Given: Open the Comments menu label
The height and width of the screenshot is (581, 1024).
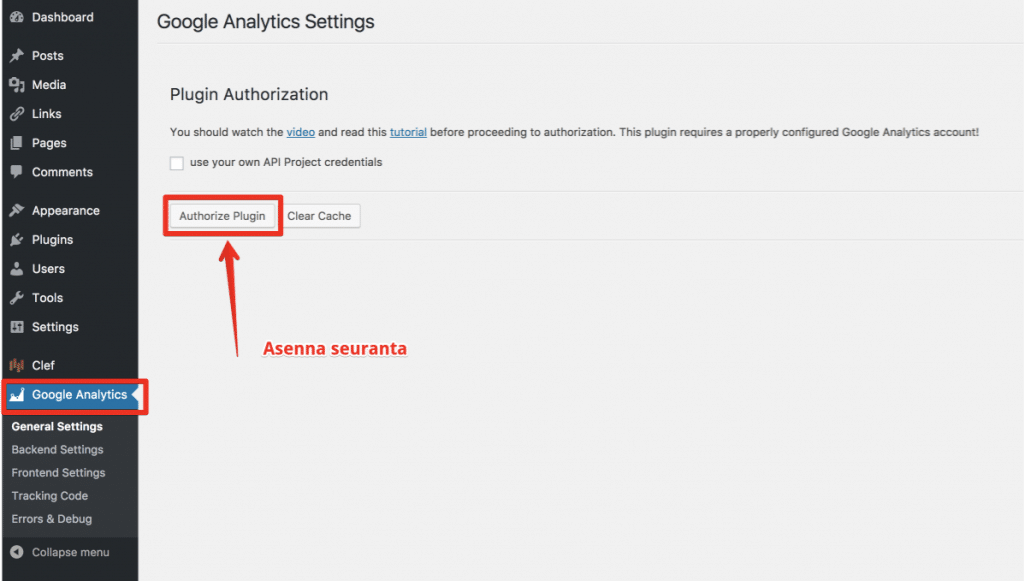Looking at the screenshot, I should tap(62, 172).
